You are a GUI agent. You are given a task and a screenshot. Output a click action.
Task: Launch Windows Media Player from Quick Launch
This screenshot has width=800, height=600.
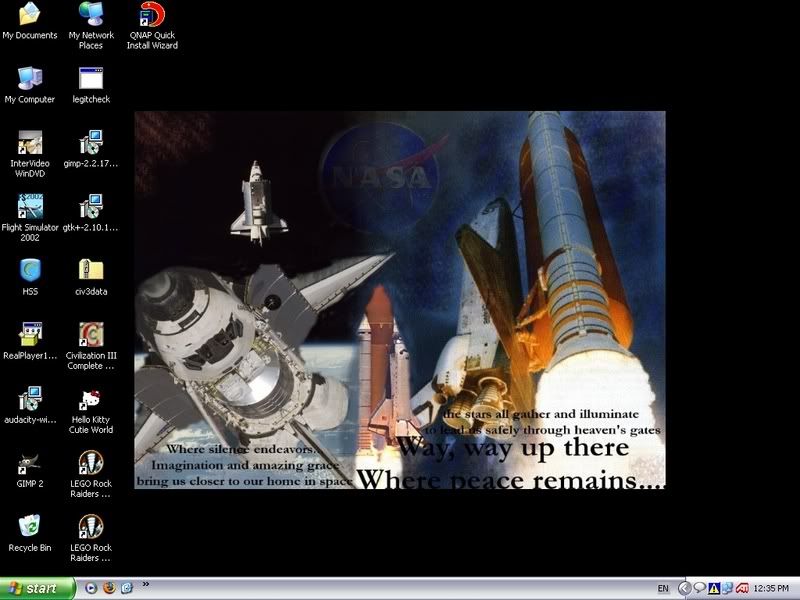click(91, 588)
